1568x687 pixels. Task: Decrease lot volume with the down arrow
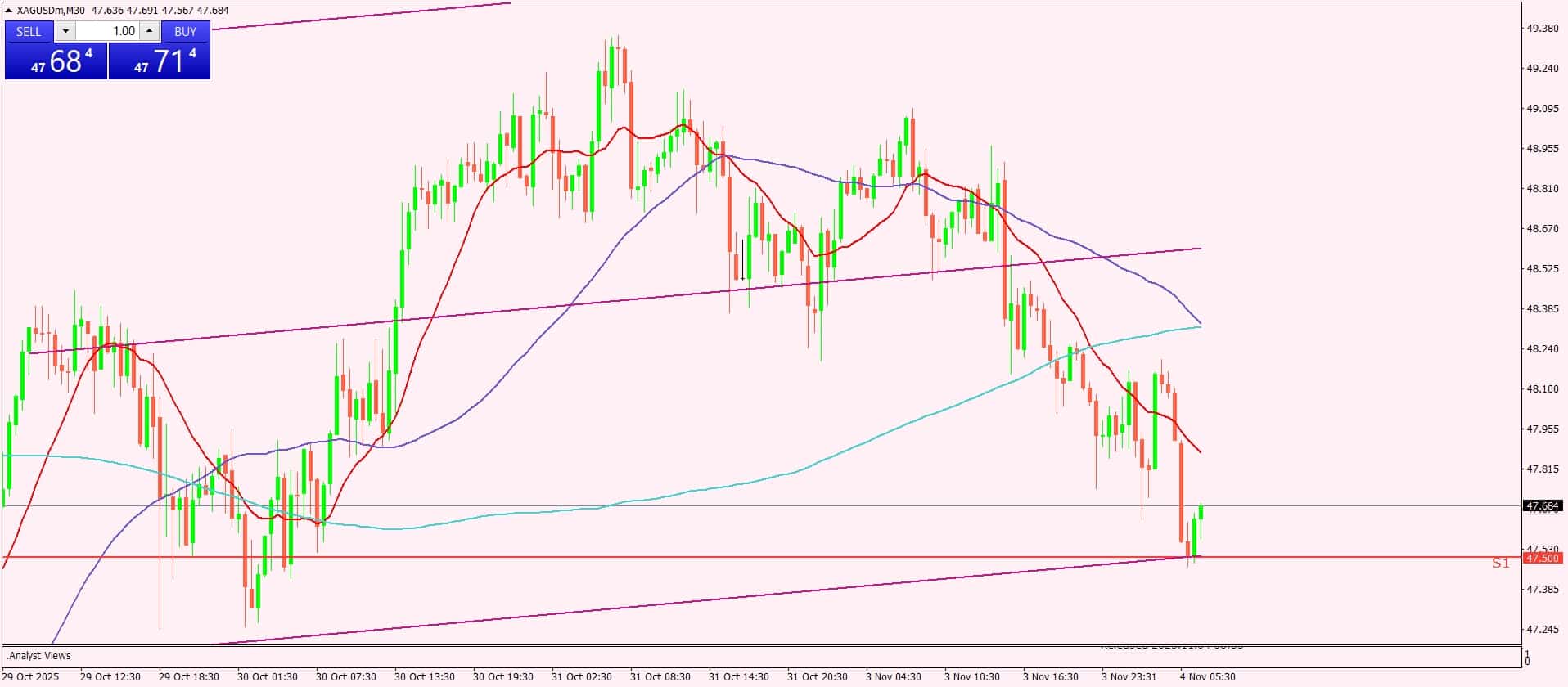pyautogui.click(x=66, y=31)
